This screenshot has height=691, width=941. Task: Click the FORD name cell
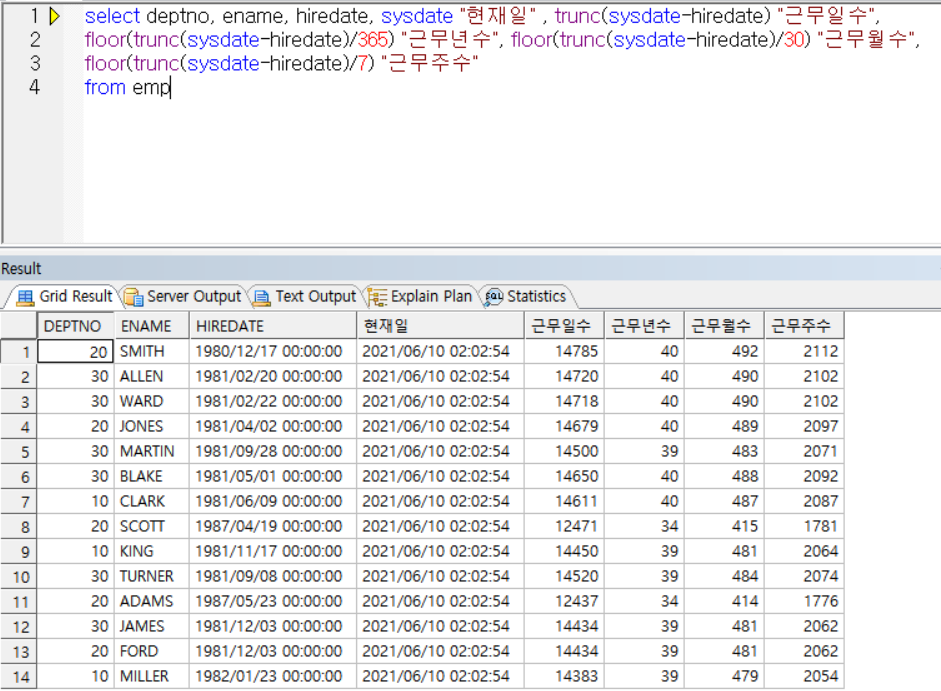(152, 651)
